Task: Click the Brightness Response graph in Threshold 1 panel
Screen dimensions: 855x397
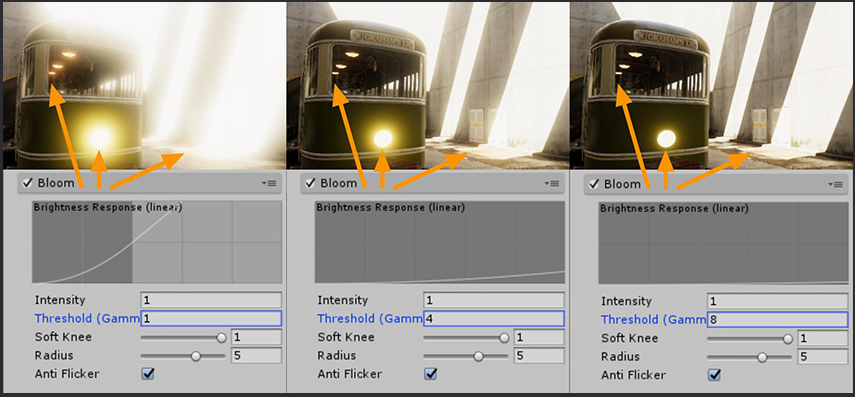Action: click(157, 242)
